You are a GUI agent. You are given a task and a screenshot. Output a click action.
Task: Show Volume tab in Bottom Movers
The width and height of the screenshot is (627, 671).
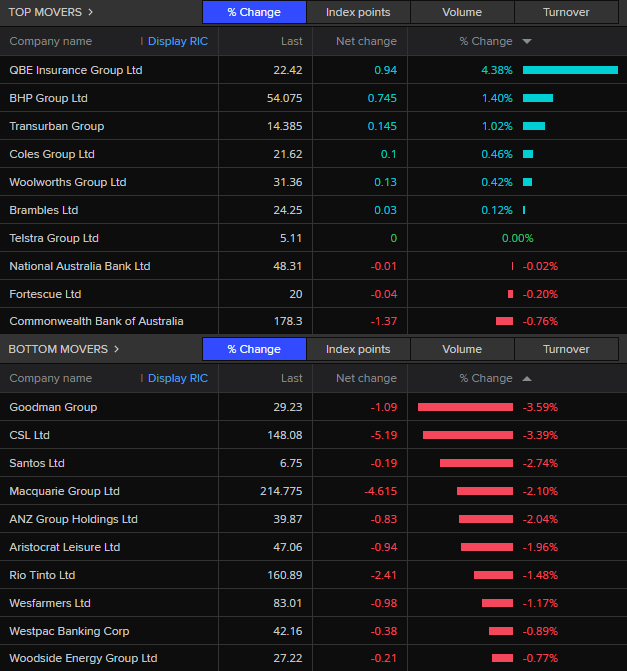pyautogui.click(x=462, y=349)
